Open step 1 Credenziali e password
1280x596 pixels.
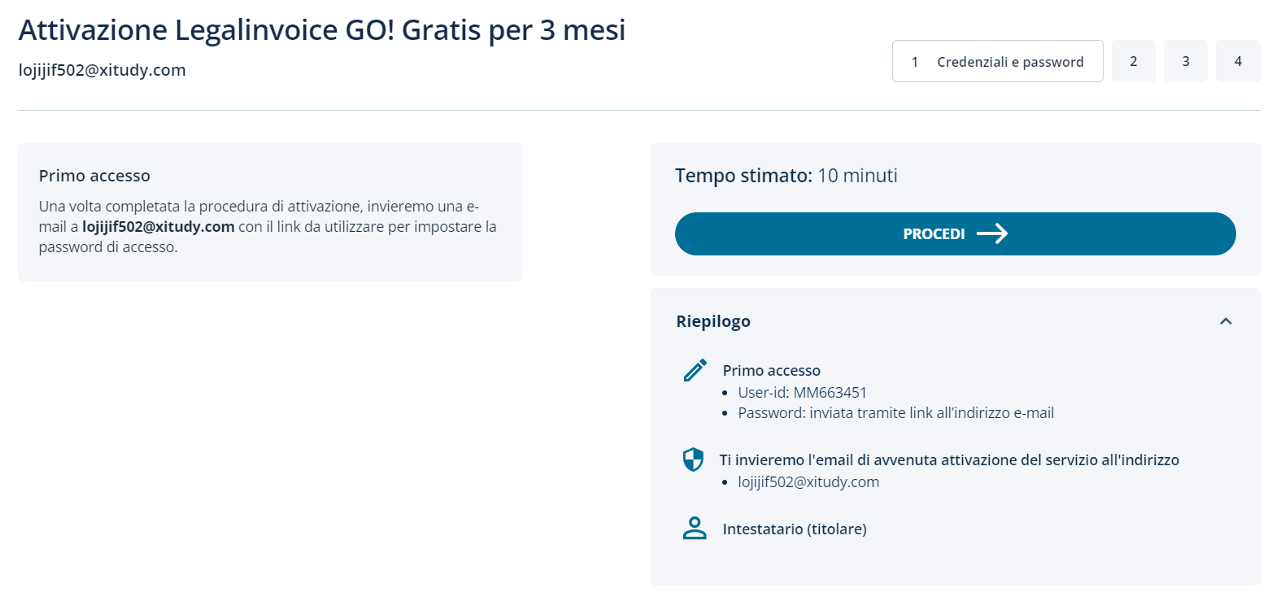point(997,61)
